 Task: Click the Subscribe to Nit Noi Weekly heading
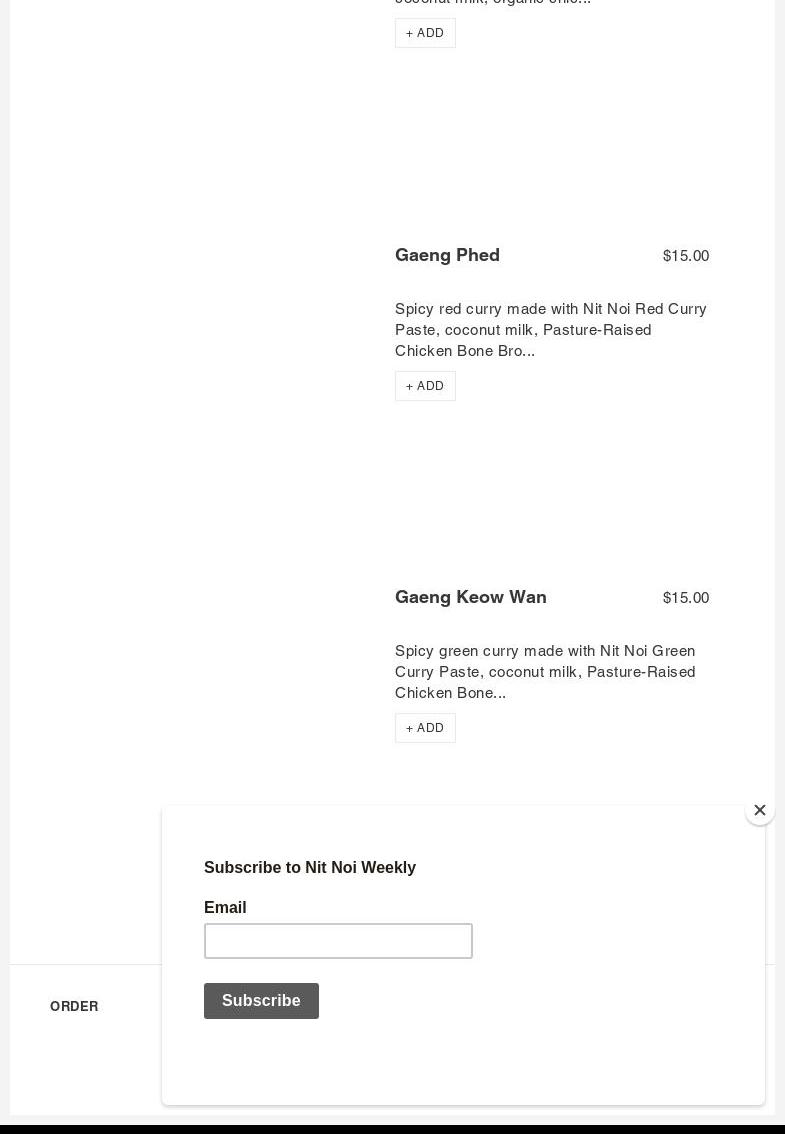(x=310, y=867)
